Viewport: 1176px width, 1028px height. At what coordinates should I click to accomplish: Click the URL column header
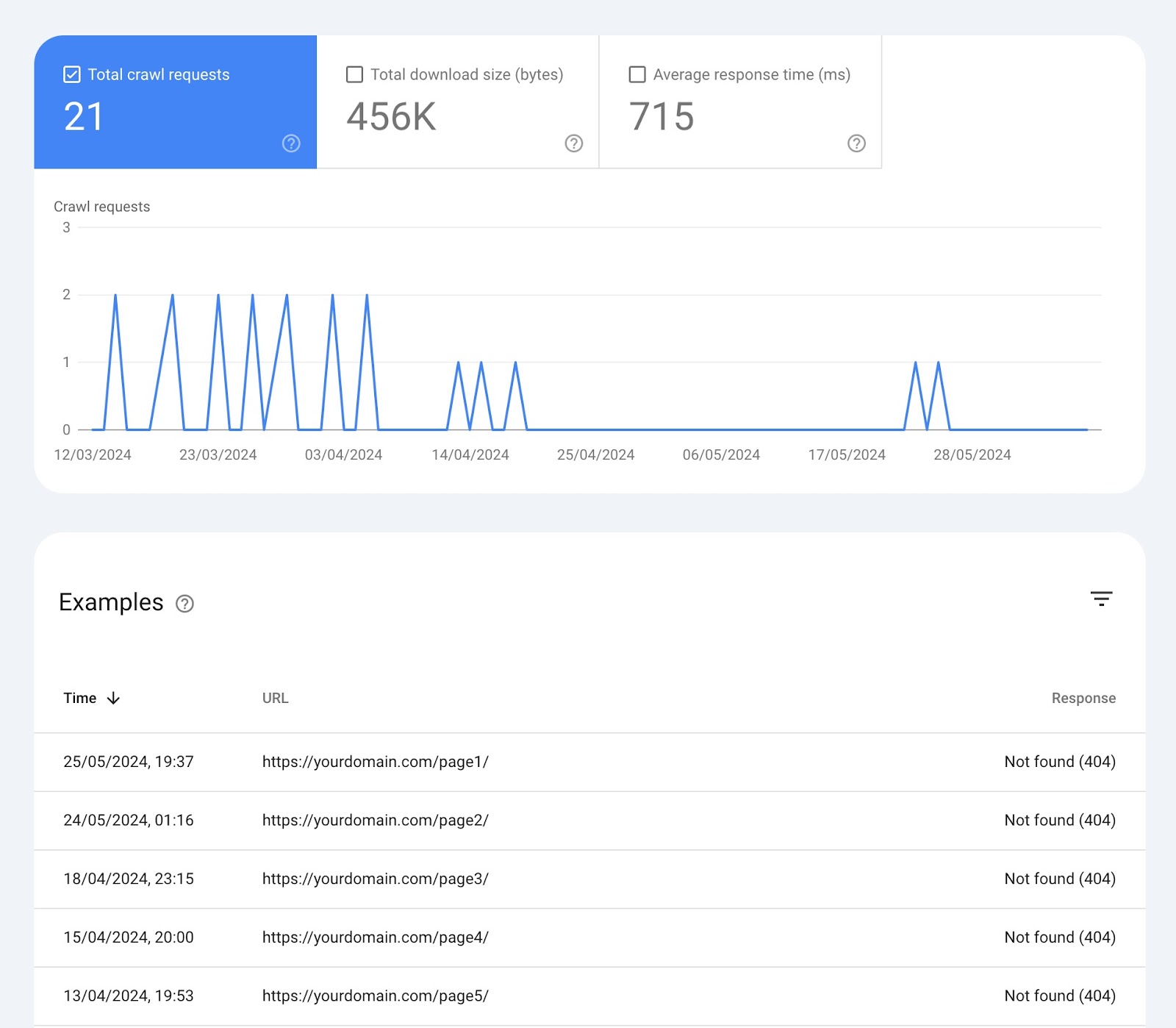[275, 699]
